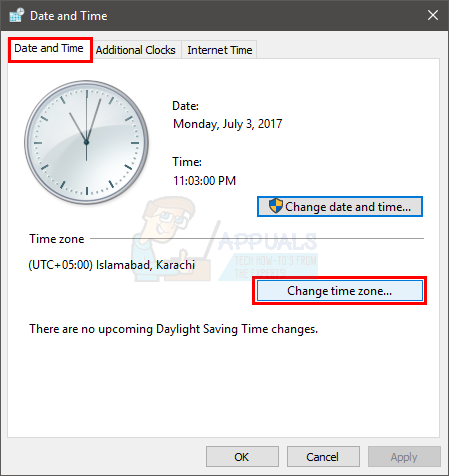The image size is (449, 476).
Task: Go to the Internet Time tab
Action: pyautogui.click(x=220, y=50)
